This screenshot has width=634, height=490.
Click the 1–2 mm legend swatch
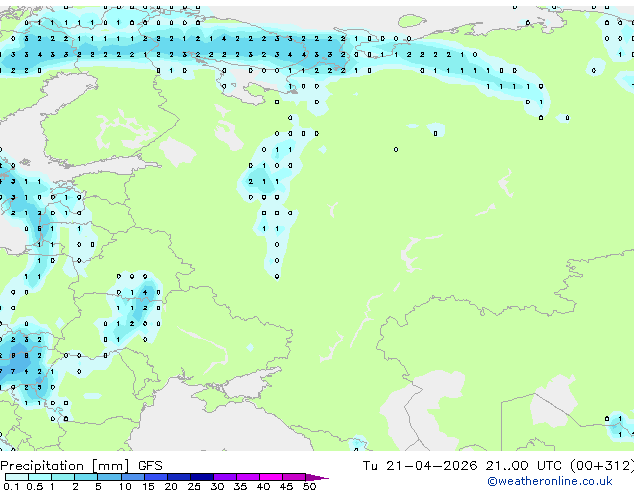click(x=63, y=477)
